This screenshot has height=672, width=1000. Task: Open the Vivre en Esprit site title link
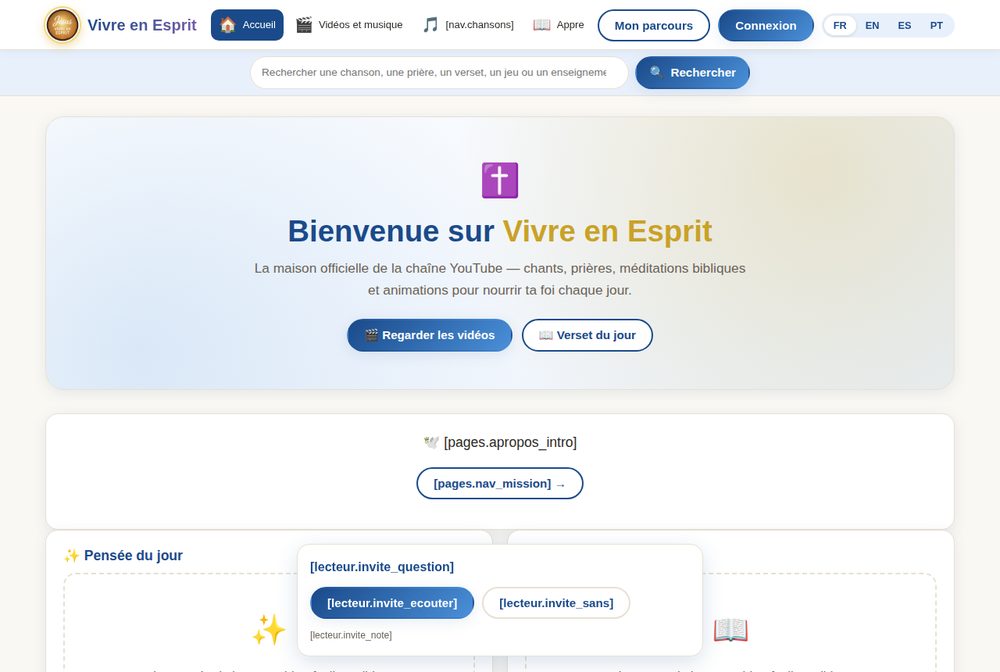142,25
